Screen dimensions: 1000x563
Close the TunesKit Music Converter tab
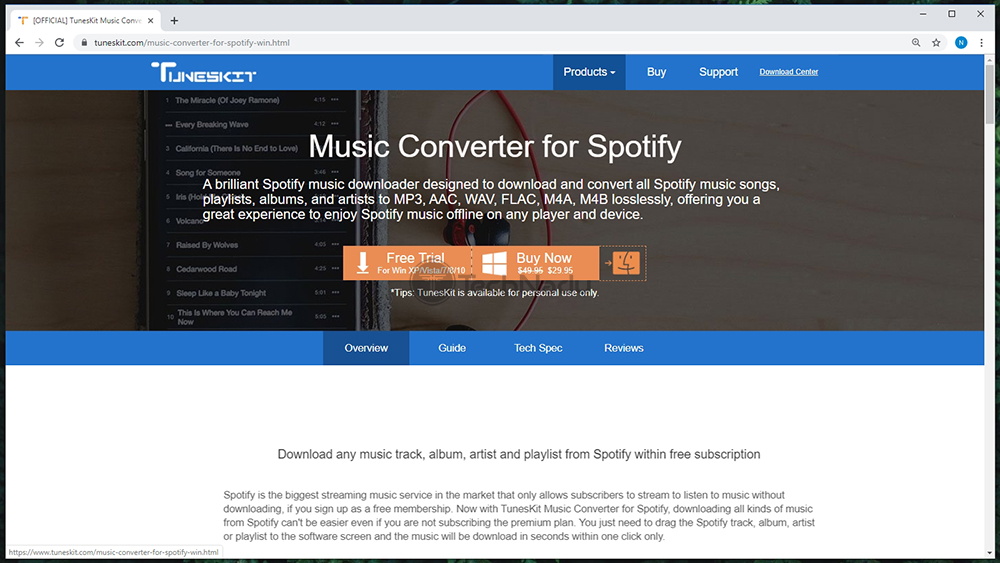(151, 20)
